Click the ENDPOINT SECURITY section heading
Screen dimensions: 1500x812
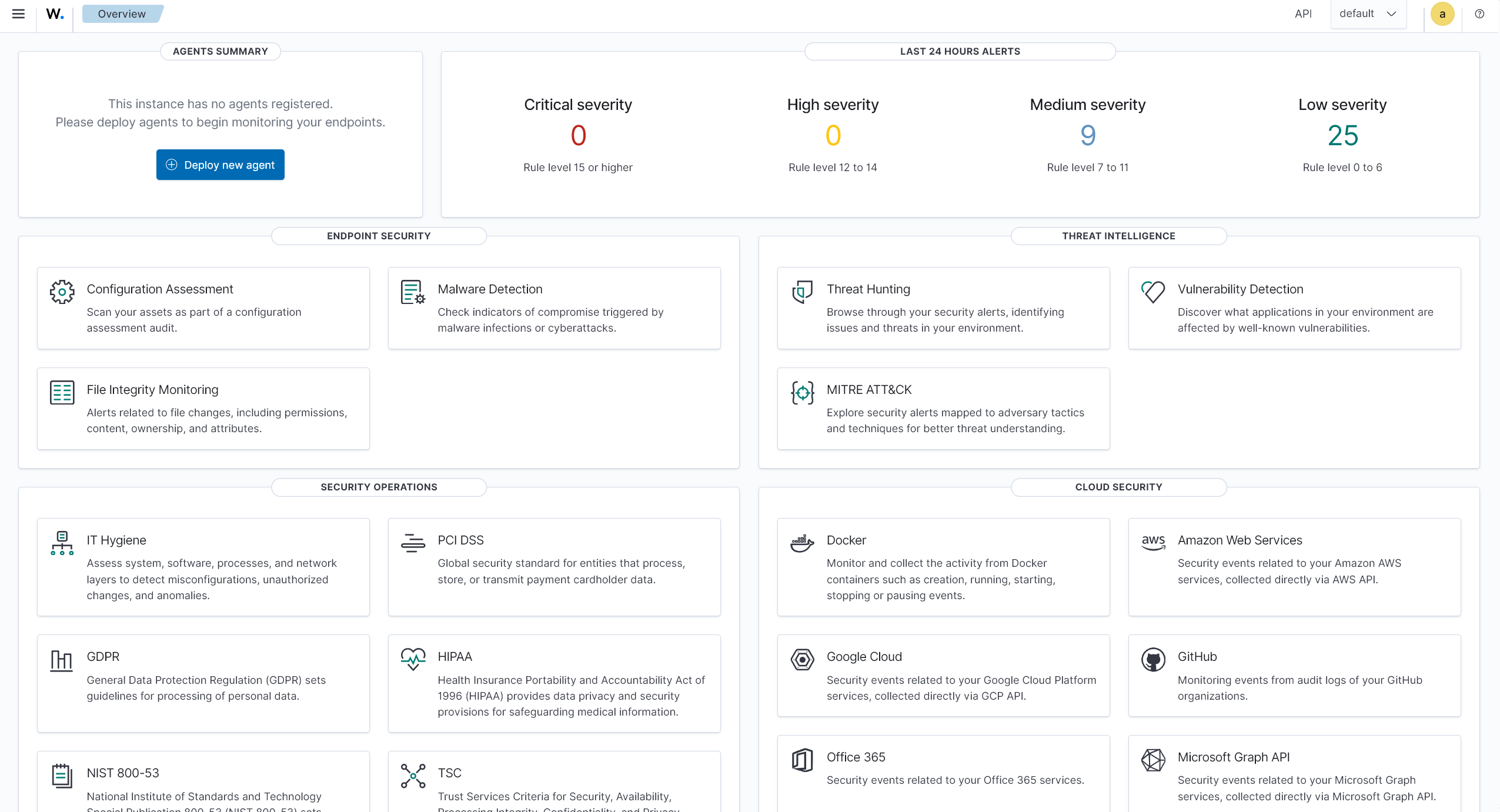pos(379,236)
